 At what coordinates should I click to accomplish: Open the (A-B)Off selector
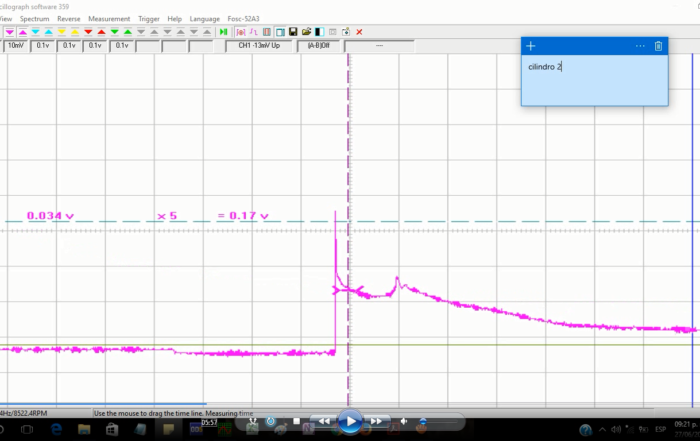[x=320, y=45]
